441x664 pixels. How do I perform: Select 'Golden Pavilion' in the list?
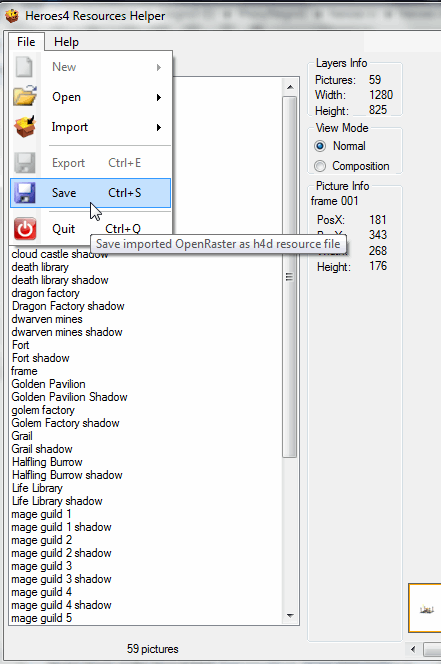click(48, 384)
